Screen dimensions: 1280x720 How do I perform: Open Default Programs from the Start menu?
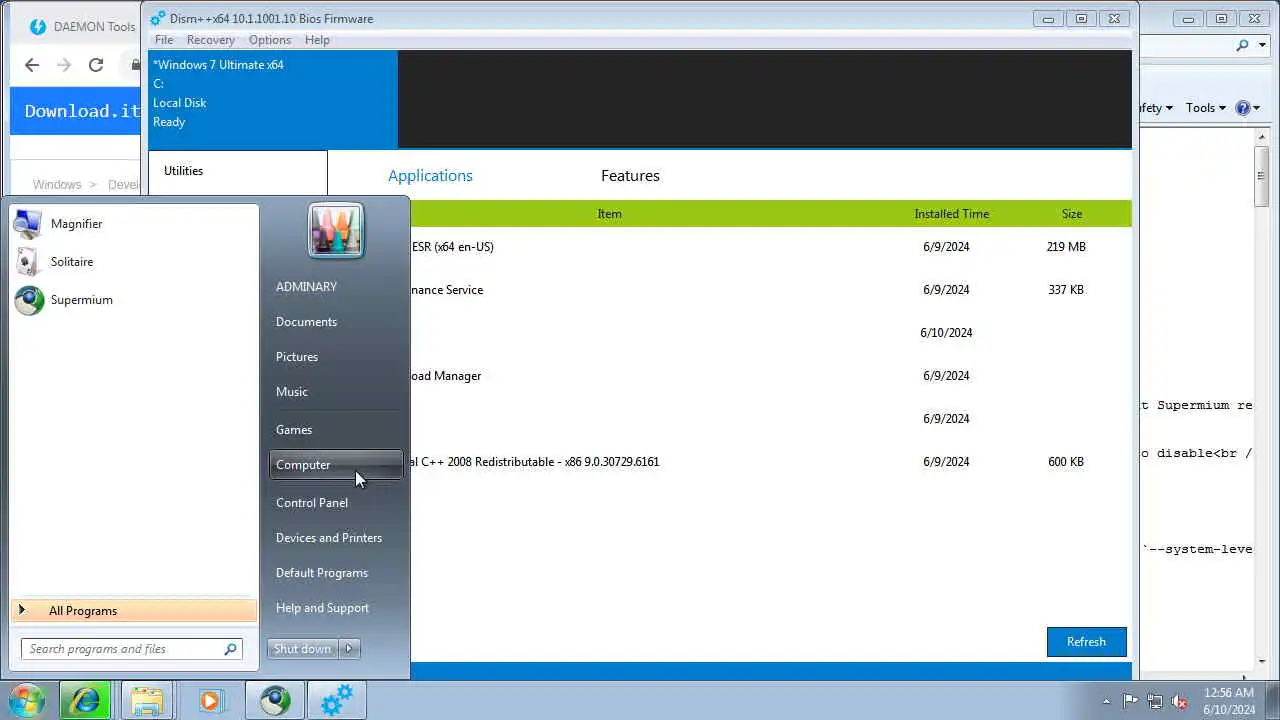pyautogui.click(x=336, y=573)
